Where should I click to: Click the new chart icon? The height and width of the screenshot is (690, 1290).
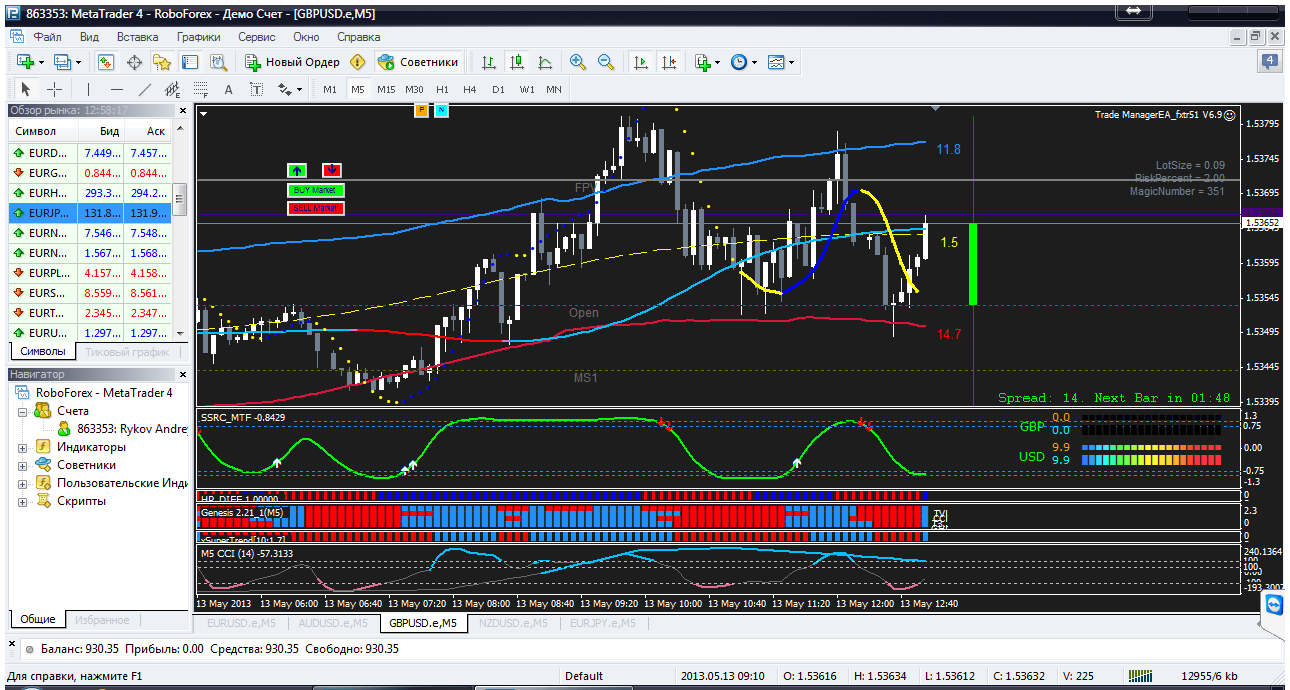[25, 62]
